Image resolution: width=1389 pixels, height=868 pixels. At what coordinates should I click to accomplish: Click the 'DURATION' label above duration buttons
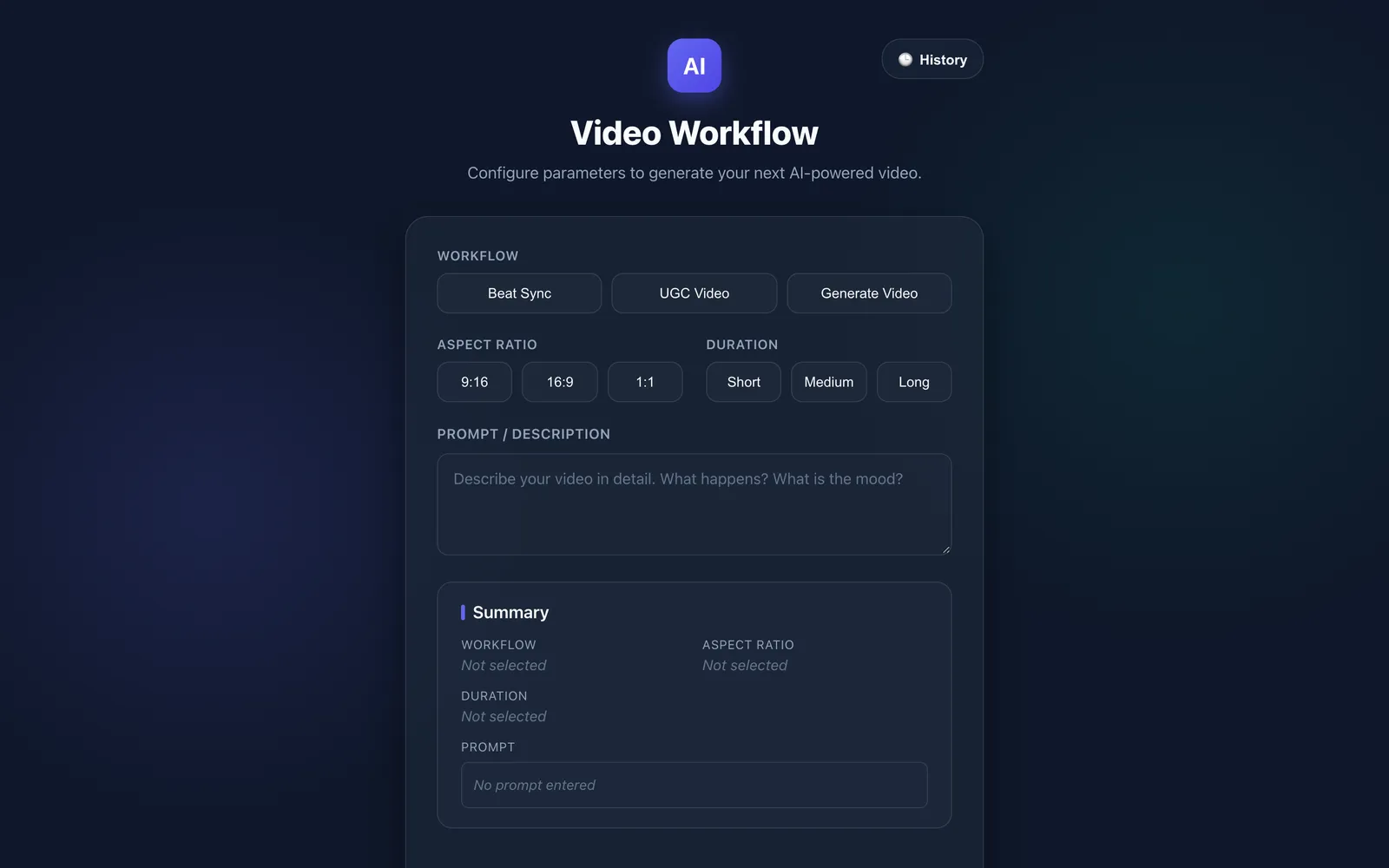(x=742, y=345)
